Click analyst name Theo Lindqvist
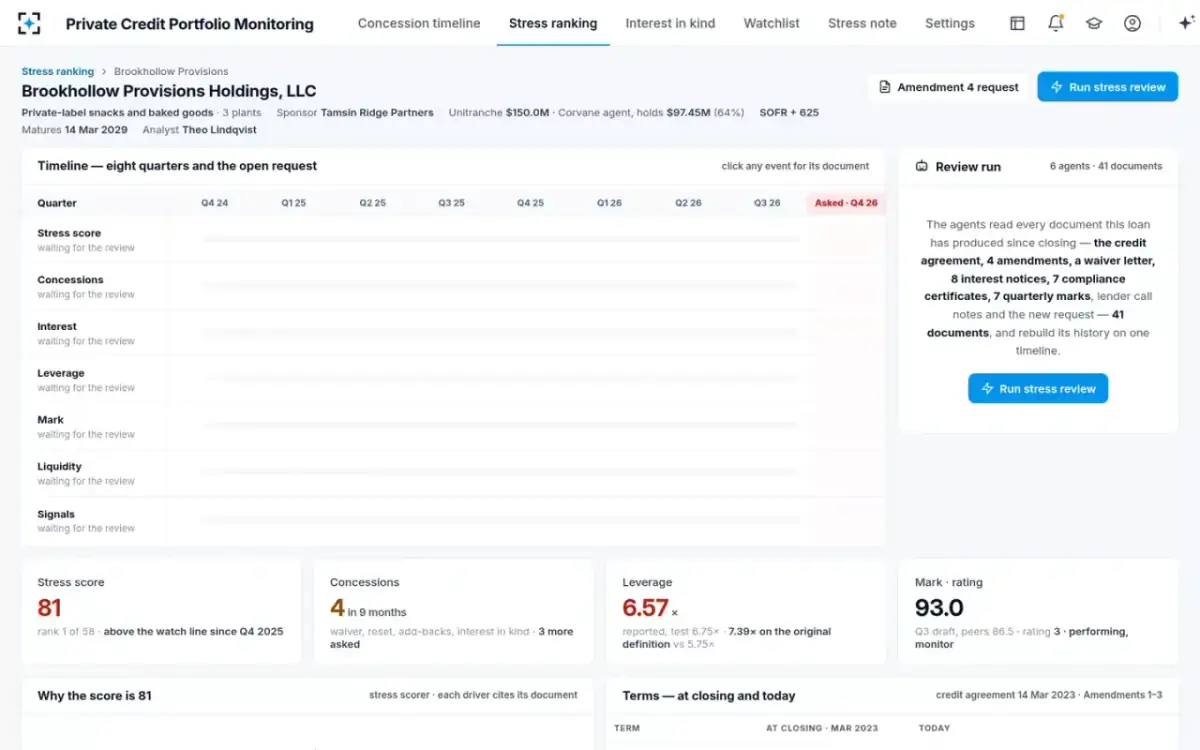The image size is (1200, 750). [x=221, y=130]
